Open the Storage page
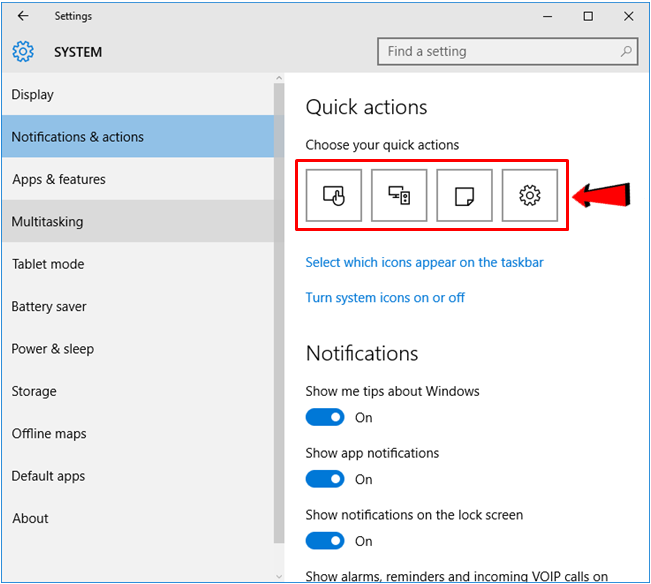This screenshot has height=584, width=651. tap(137, 391)
